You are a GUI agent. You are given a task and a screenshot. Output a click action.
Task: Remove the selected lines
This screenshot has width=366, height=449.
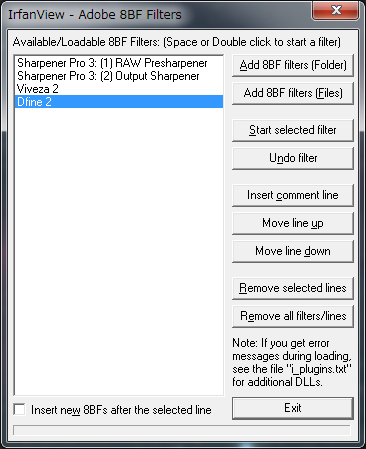pyautogui.click(x=293, y=288)
